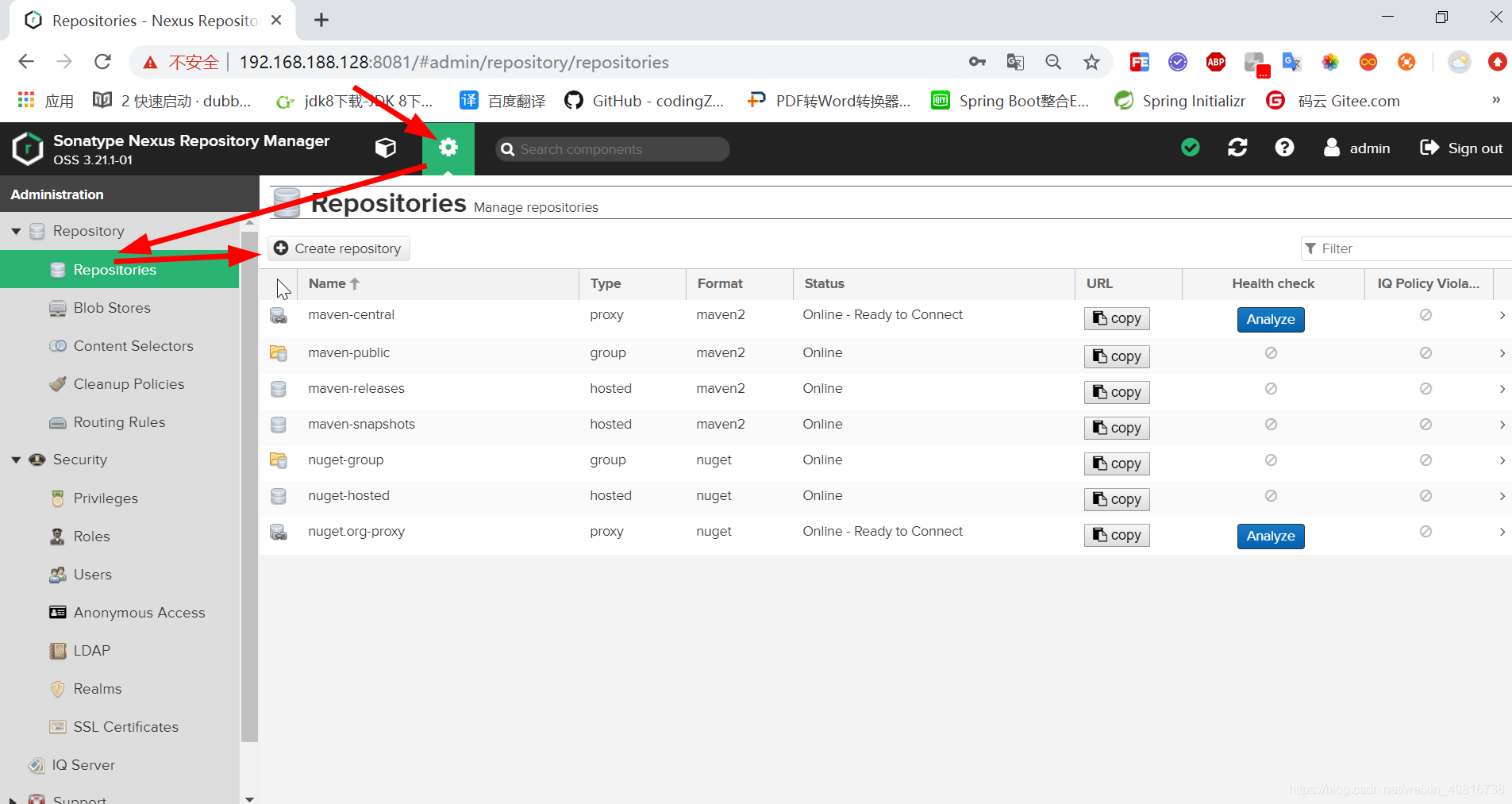
Task: Open Roles in sidebar
Action: (119, 537)
